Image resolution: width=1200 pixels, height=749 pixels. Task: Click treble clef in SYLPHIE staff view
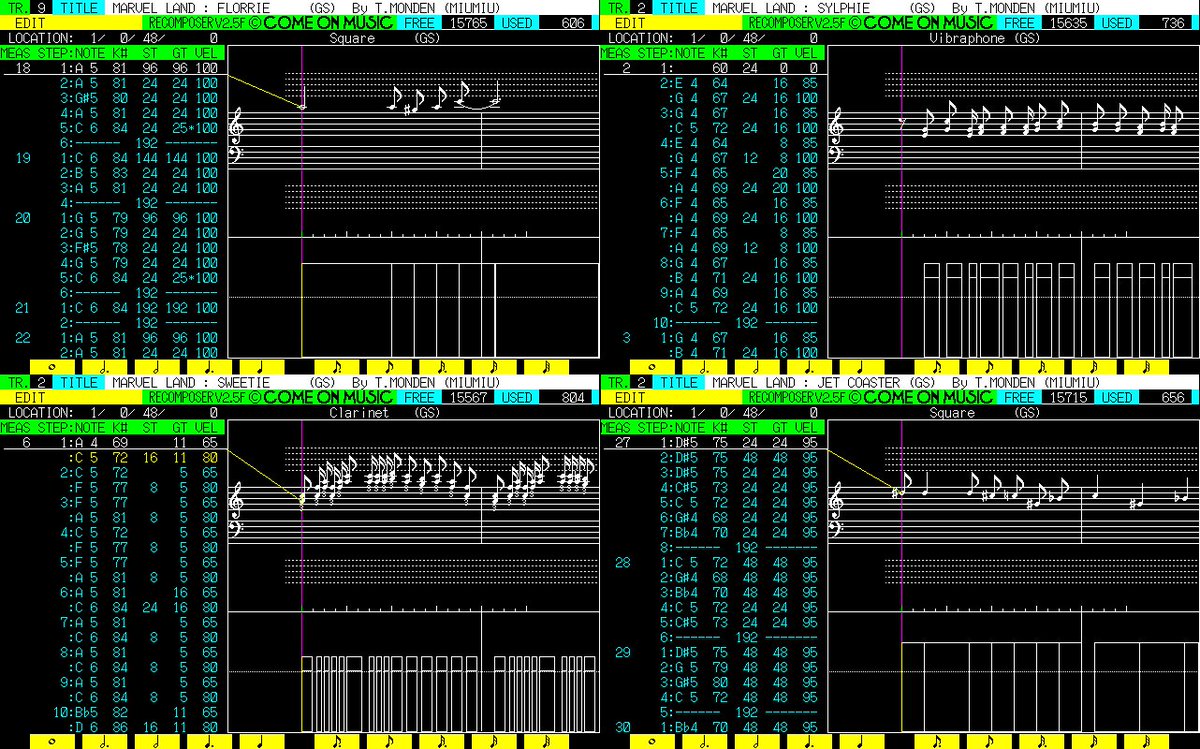pyautogui.click(x=836, y=127)
